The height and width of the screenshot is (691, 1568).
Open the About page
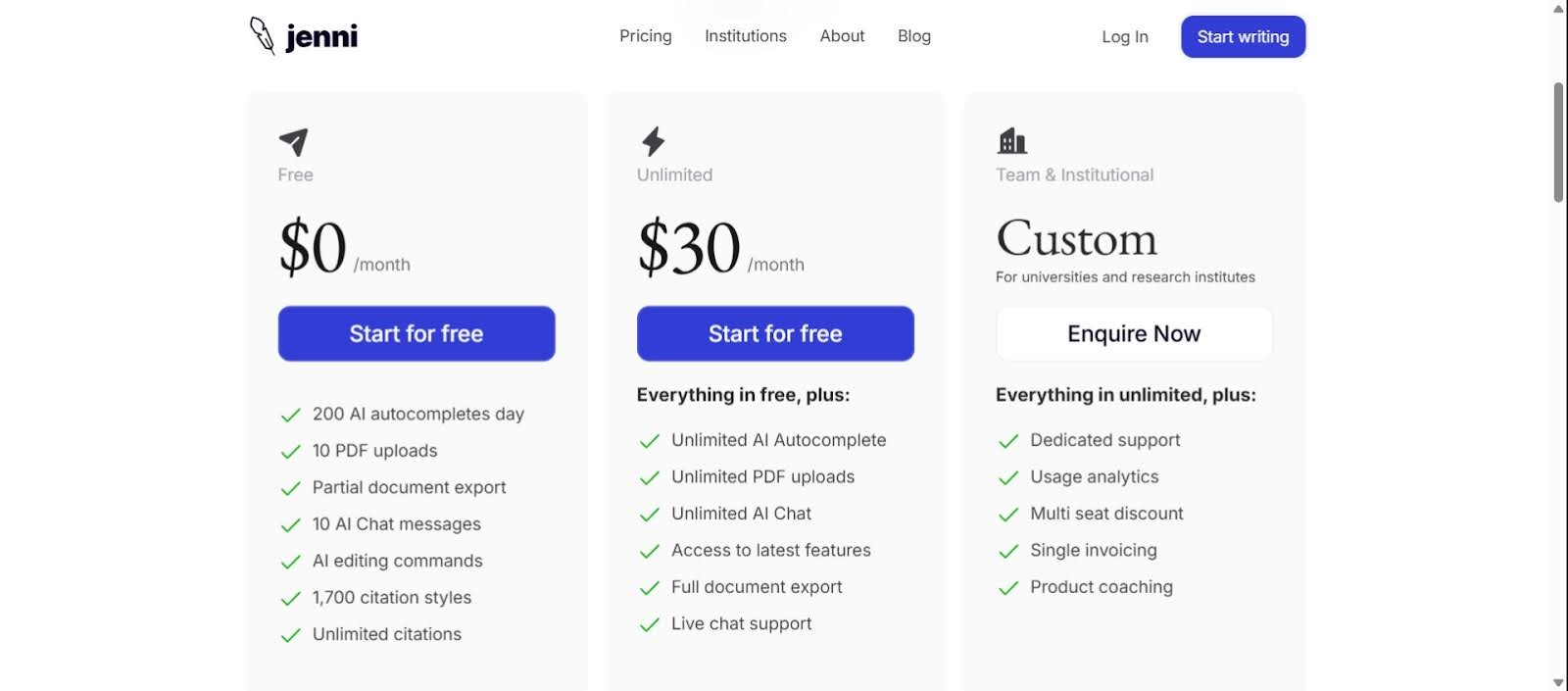[x=842, y=36]
